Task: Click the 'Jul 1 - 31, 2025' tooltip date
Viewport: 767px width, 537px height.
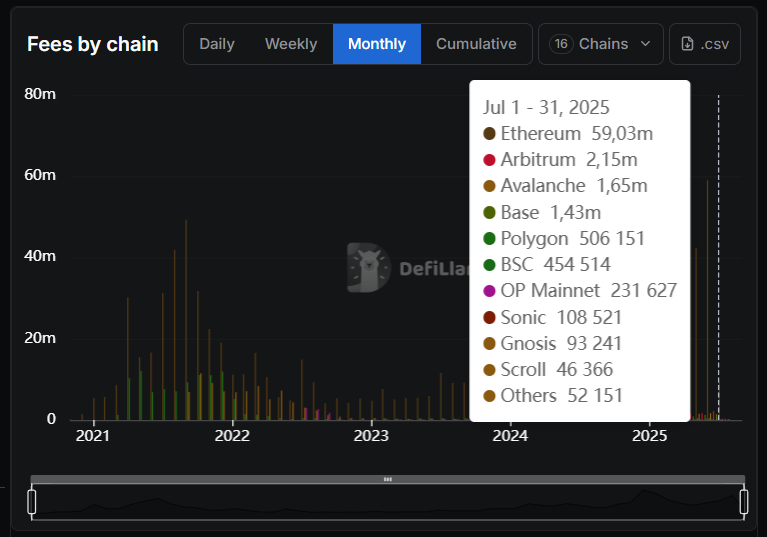Action: coord(546,108)
